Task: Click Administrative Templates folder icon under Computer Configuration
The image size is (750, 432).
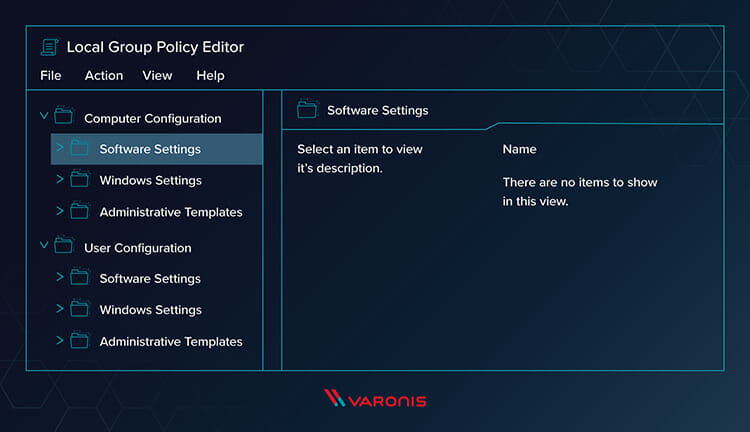Action: click(79, 210)
